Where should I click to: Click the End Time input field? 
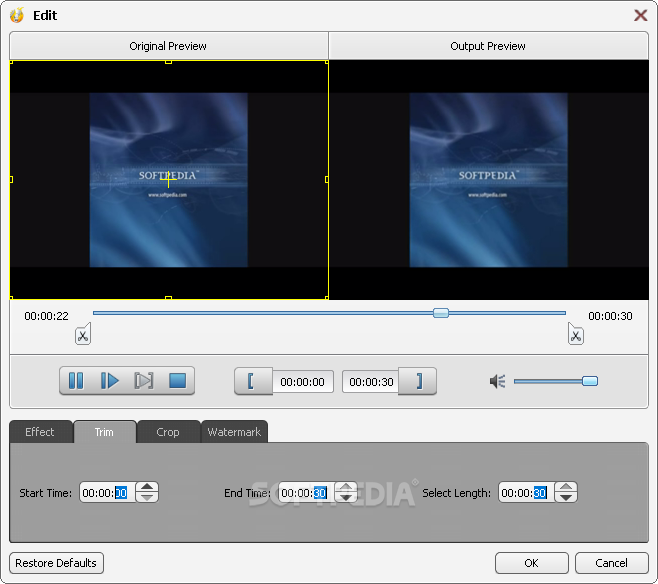pos(307,492)
